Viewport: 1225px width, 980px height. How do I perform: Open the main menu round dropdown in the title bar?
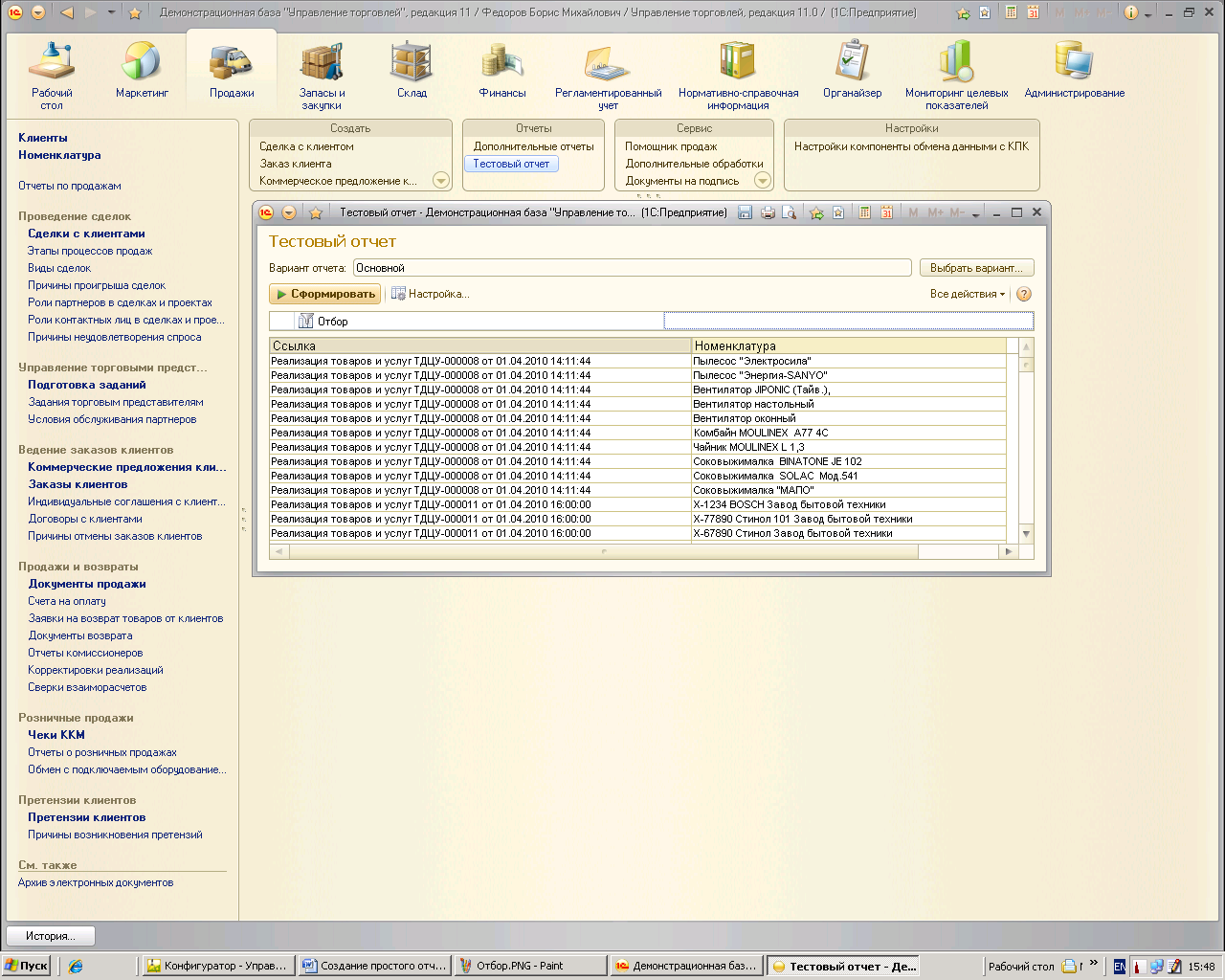click(38, 12)
